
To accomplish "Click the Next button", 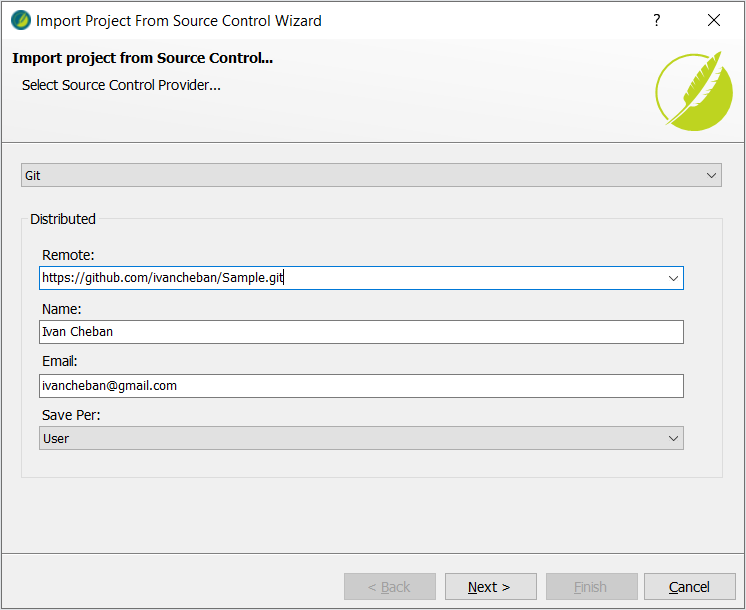I will (491, 587).
